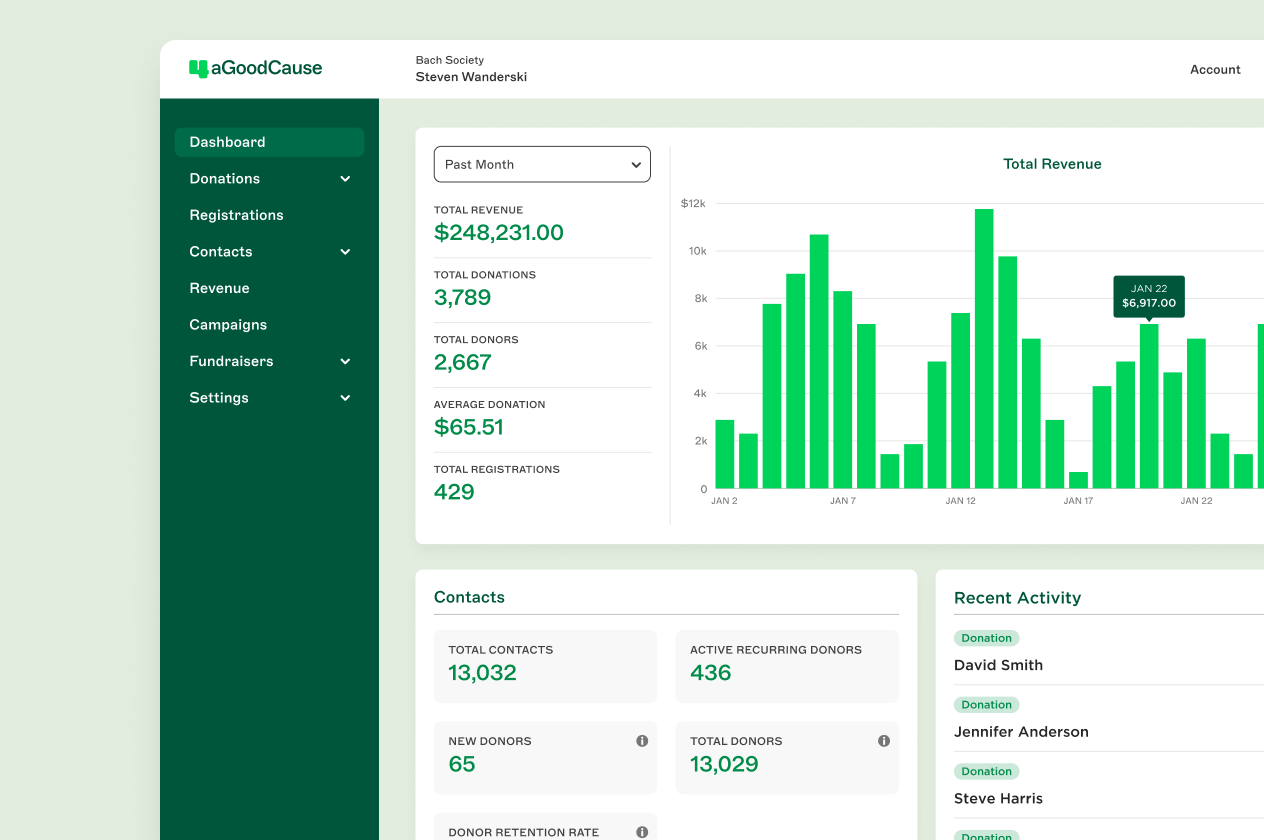Open Jennifer Anderson recent activity entry
The image size is (1264, 840).
click(x=1021, y=732)
